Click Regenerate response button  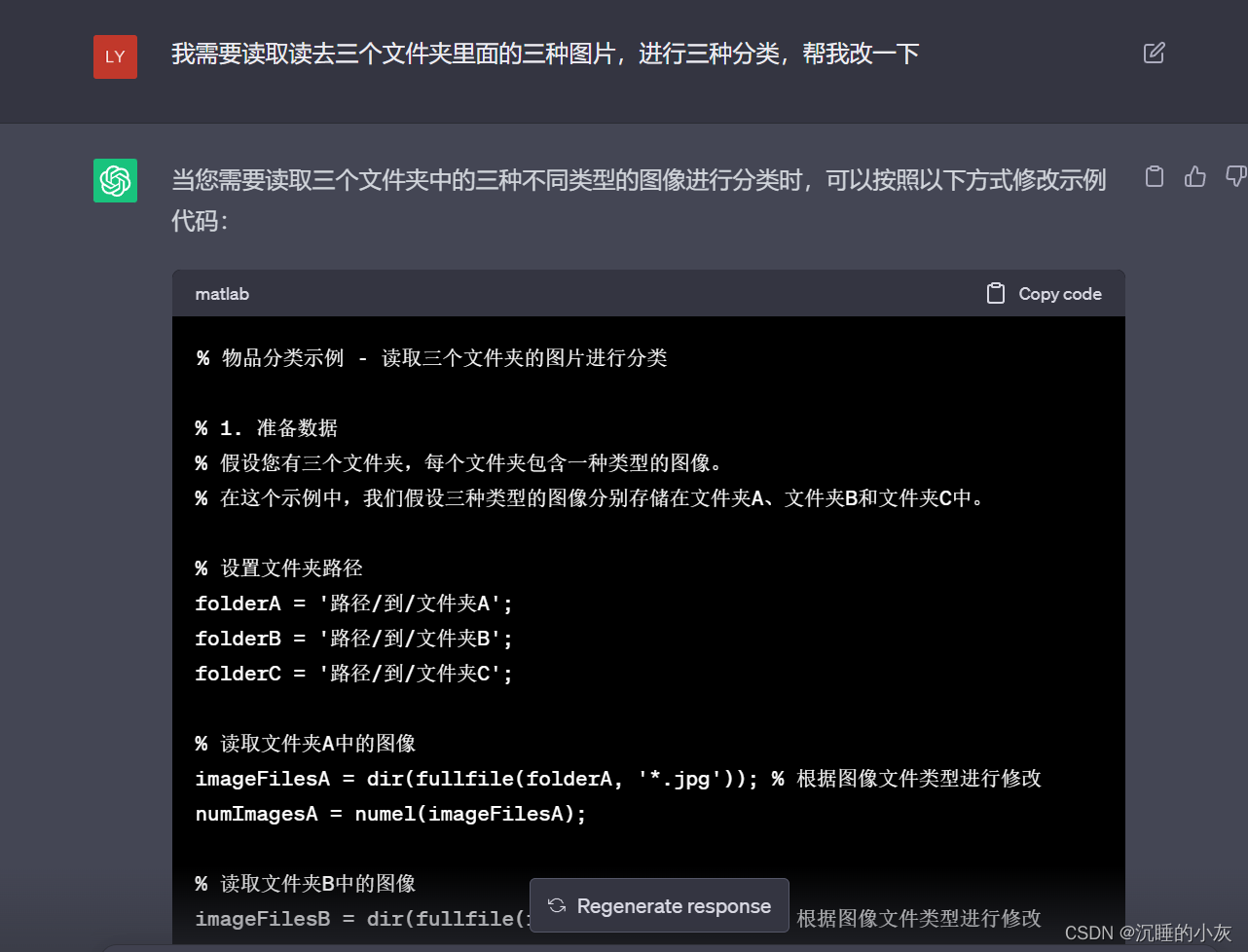coord(659,905)
